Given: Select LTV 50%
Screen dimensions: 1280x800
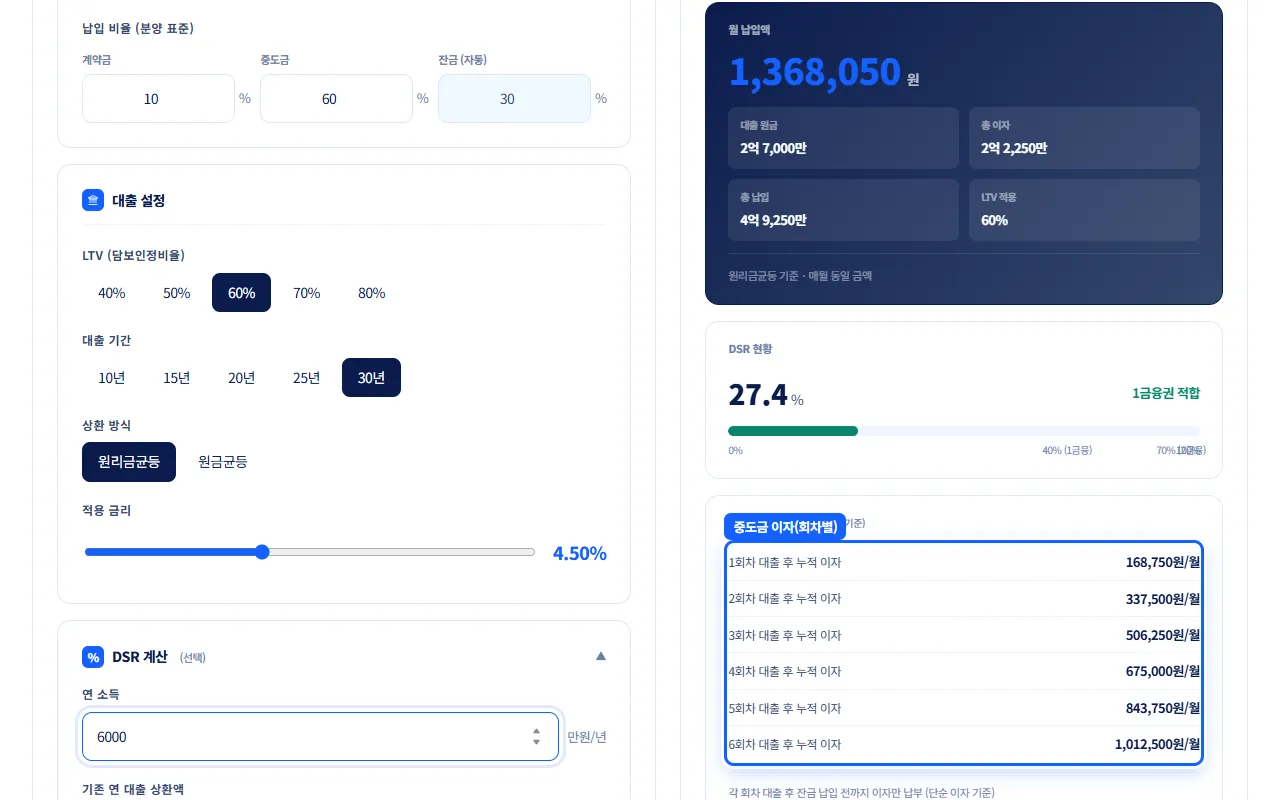Looking at the screenshot, I should click(177, 293).
